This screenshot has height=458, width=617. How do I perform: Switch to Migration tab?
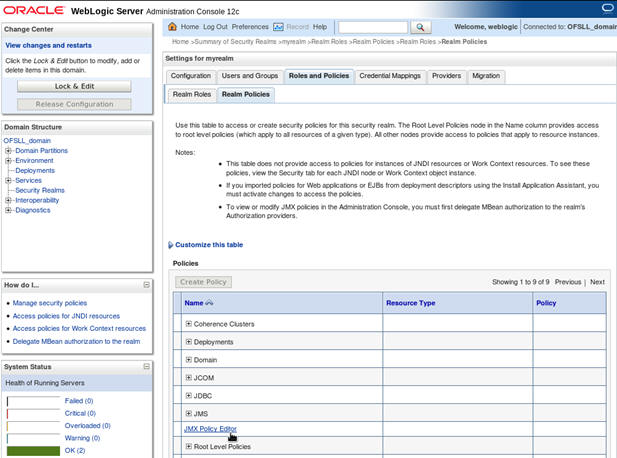(486, 76)
